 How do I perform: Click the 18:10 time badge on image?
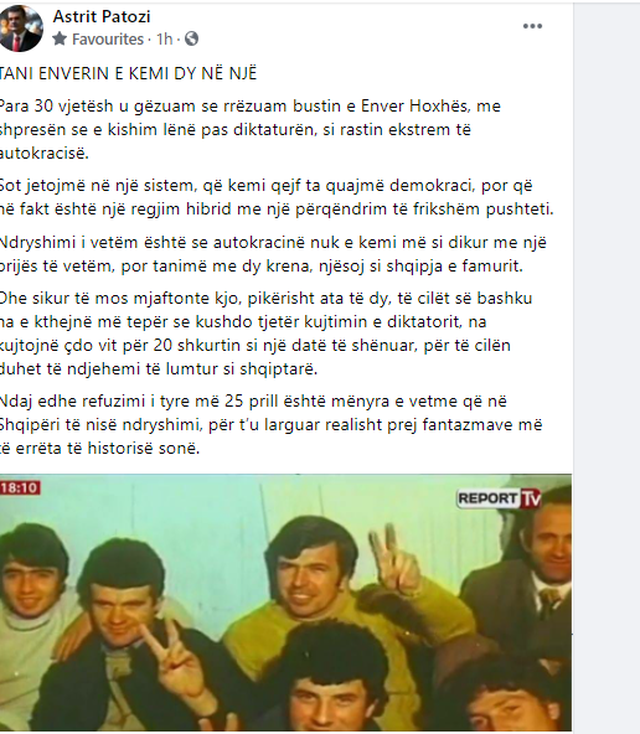[x=20, y=488]
